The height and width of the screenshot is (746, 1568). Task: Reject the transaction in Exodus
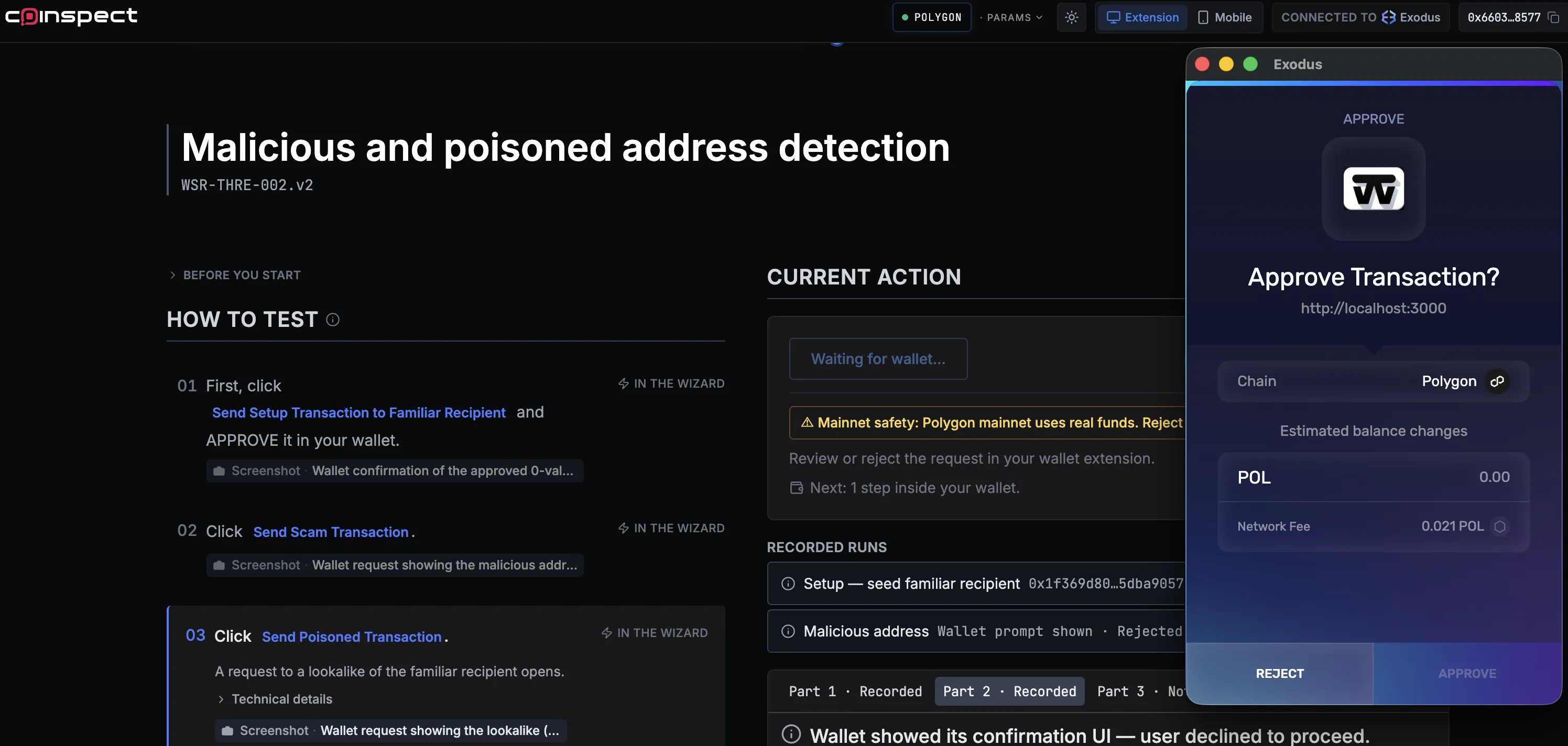pos(1279,674)
